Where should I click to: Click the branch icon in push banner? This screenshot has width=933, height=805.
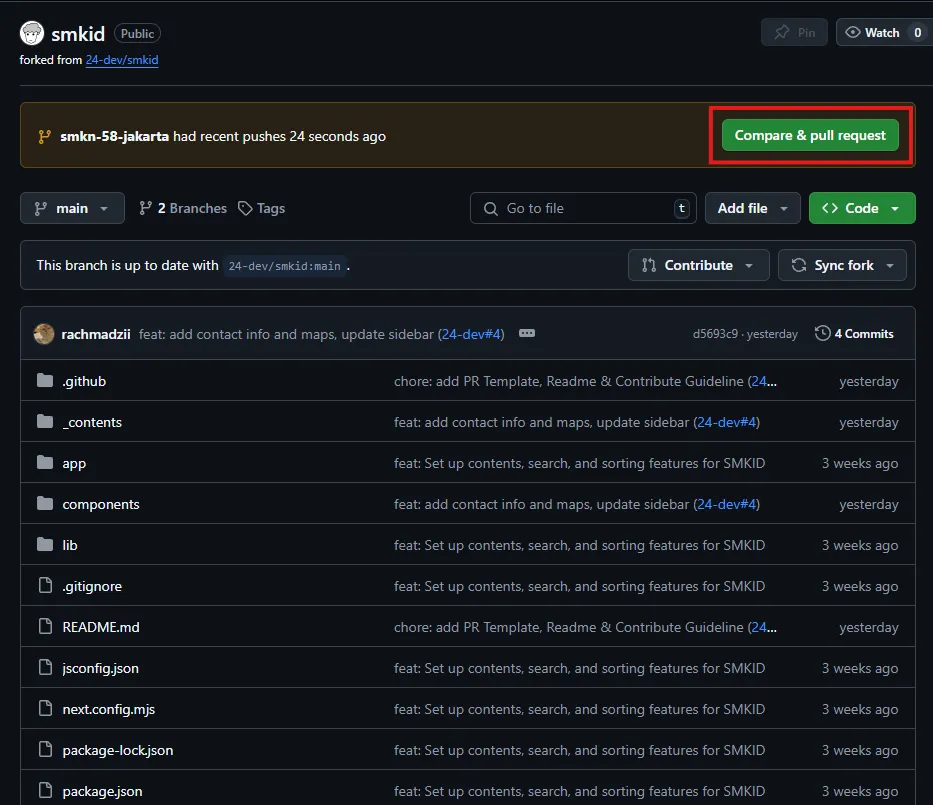tap(44, 137)
